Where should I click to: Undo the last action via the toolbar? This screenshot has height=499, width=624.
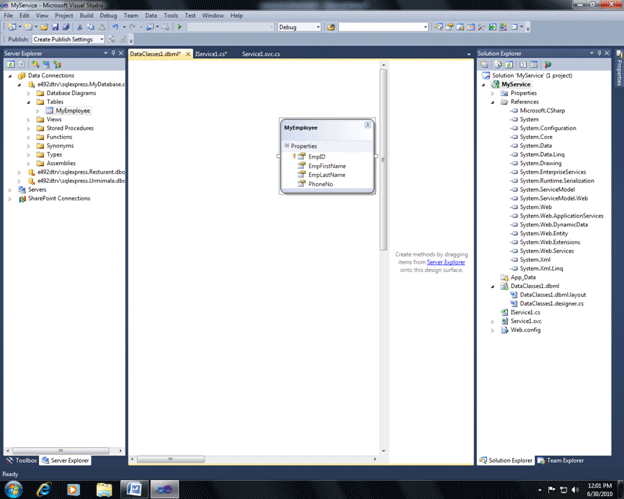click(x=115, y=27)
